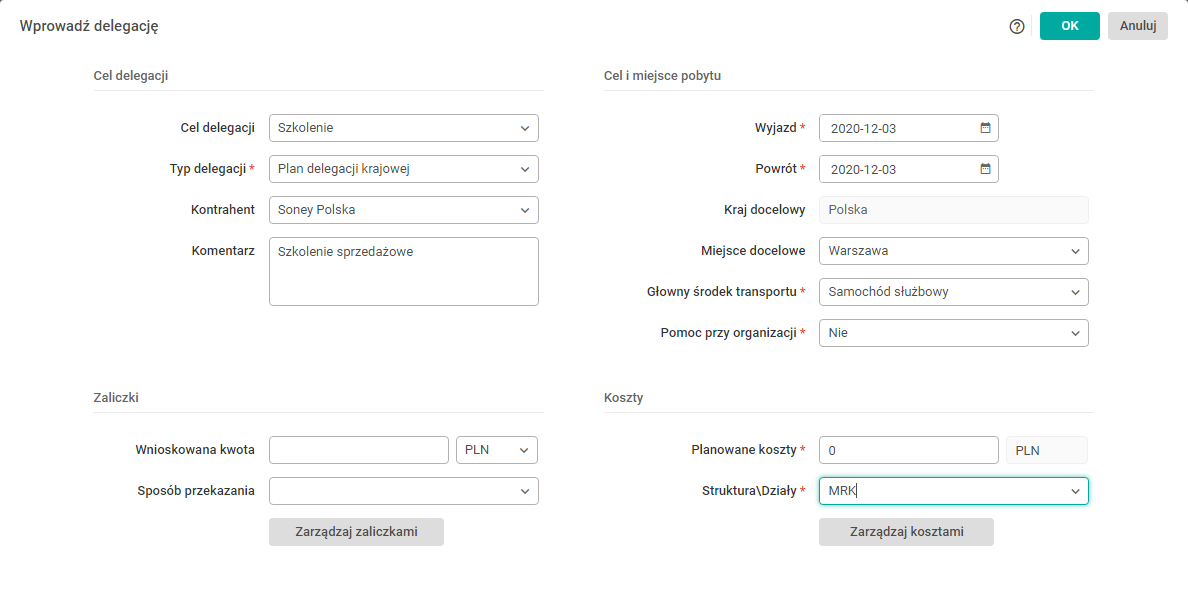The width and height of the screenshot is (1188, 596).
Task: Focus the Wnioskowana kwota input field
Action: [359, 450]
